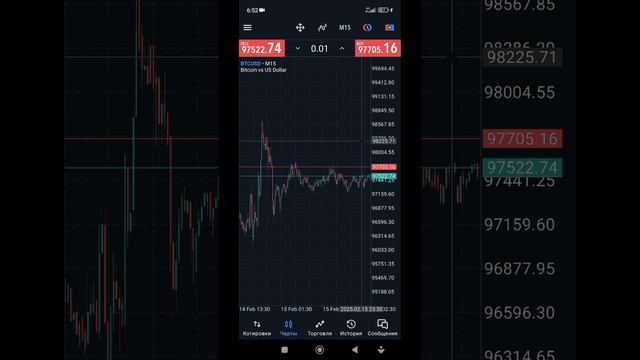Tap the BUY 97705.16 button
Viewport: 640px width, 360px height.
point(378,48)
